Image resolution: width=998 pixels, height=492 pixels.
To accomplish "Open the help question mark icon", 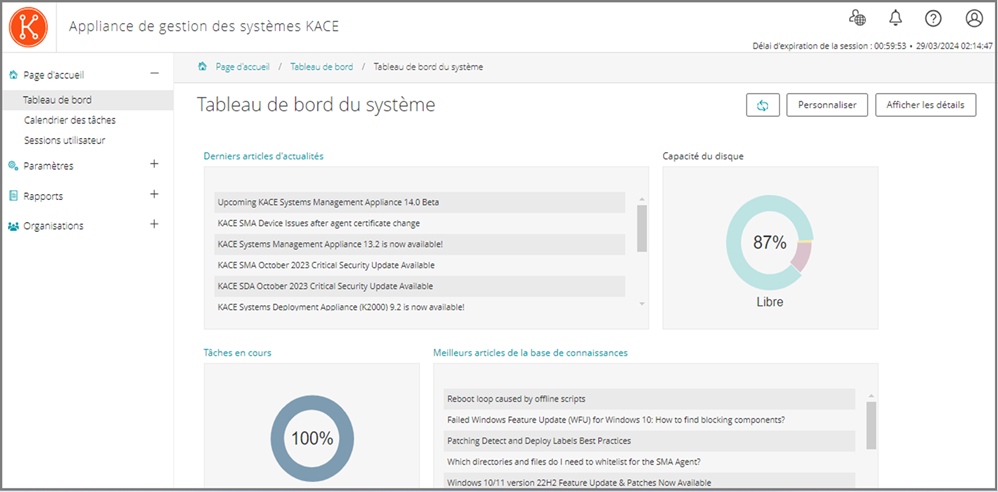I will 933,18.
